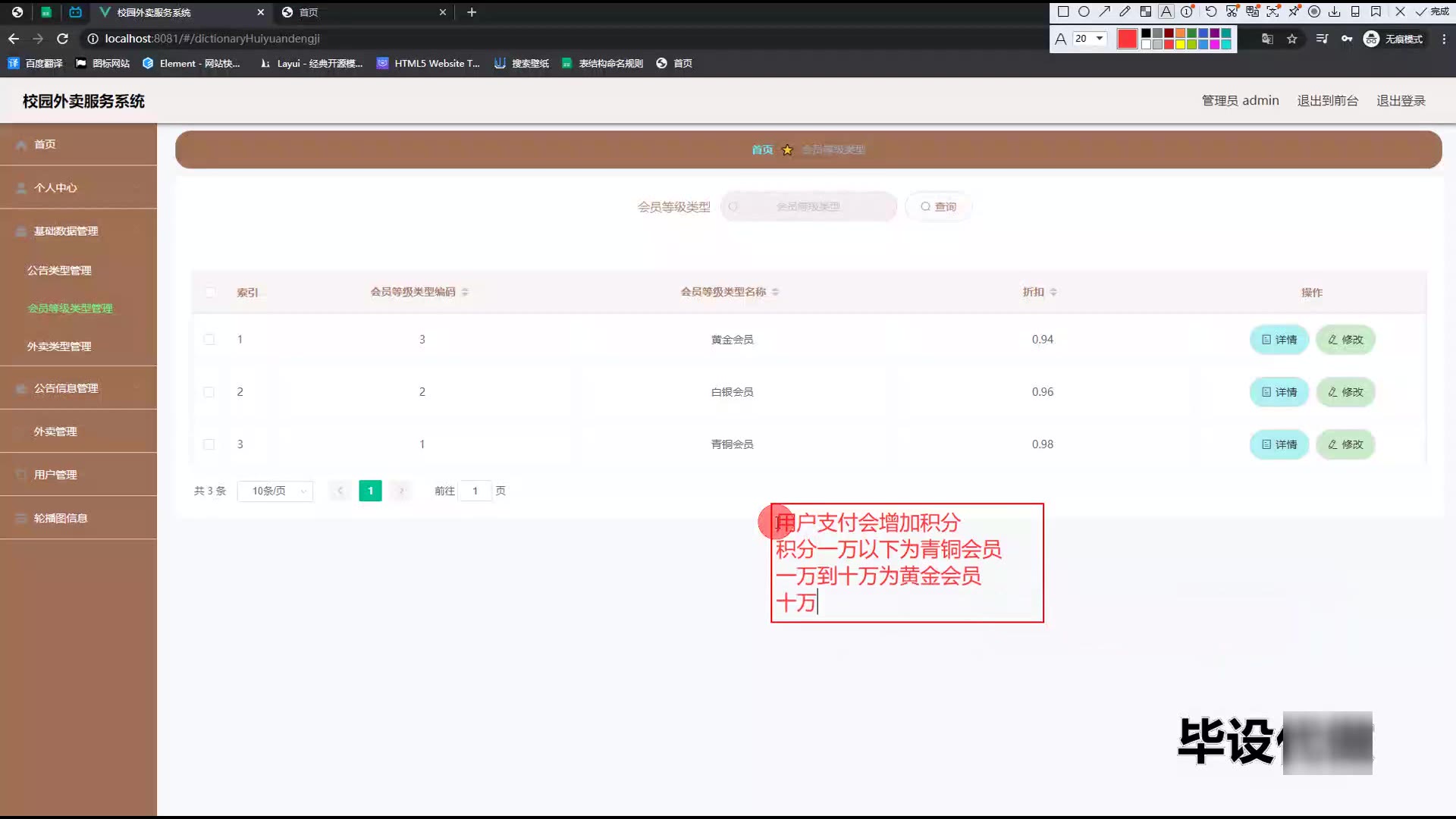Toggle the select-all checkbox in table header
Viewport: 1456px width, 819px height.
(x=210, y=292)
